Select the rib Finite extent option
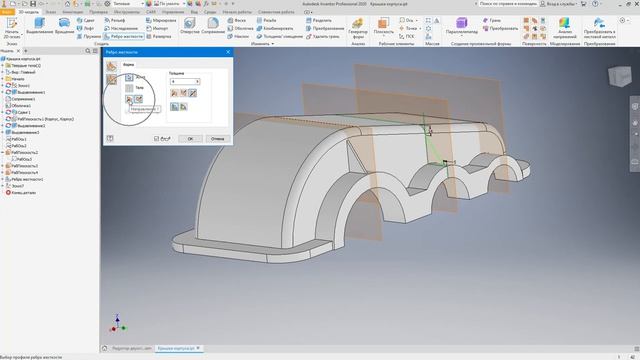This screenshot has width=640, height=360. (184, 107)
